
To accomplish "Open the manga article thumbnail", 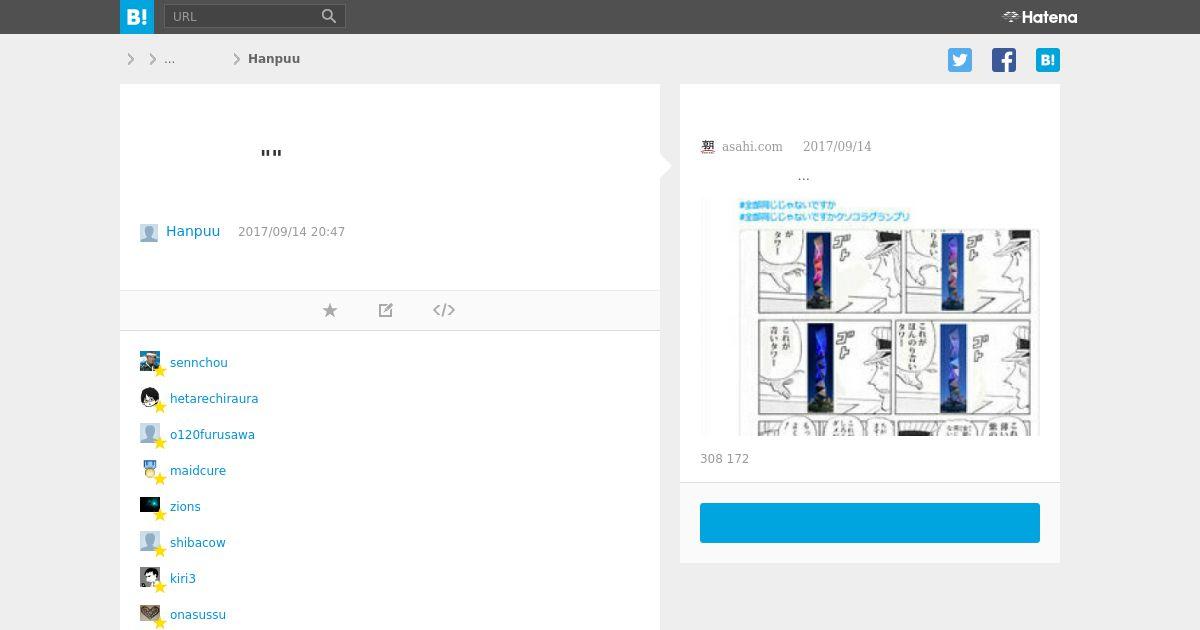I will click(x=870, y=316).
